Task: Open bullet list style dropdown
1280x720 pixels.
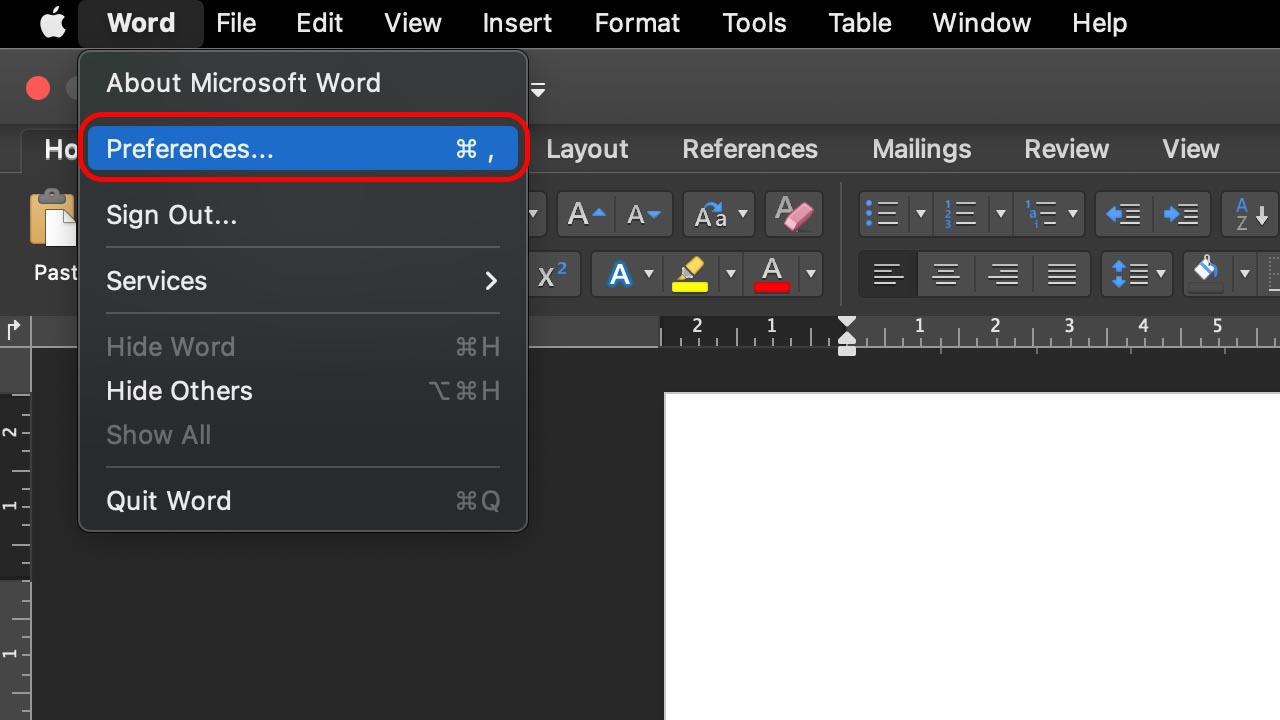Action: pyautogui.click(x=920, y=214)
